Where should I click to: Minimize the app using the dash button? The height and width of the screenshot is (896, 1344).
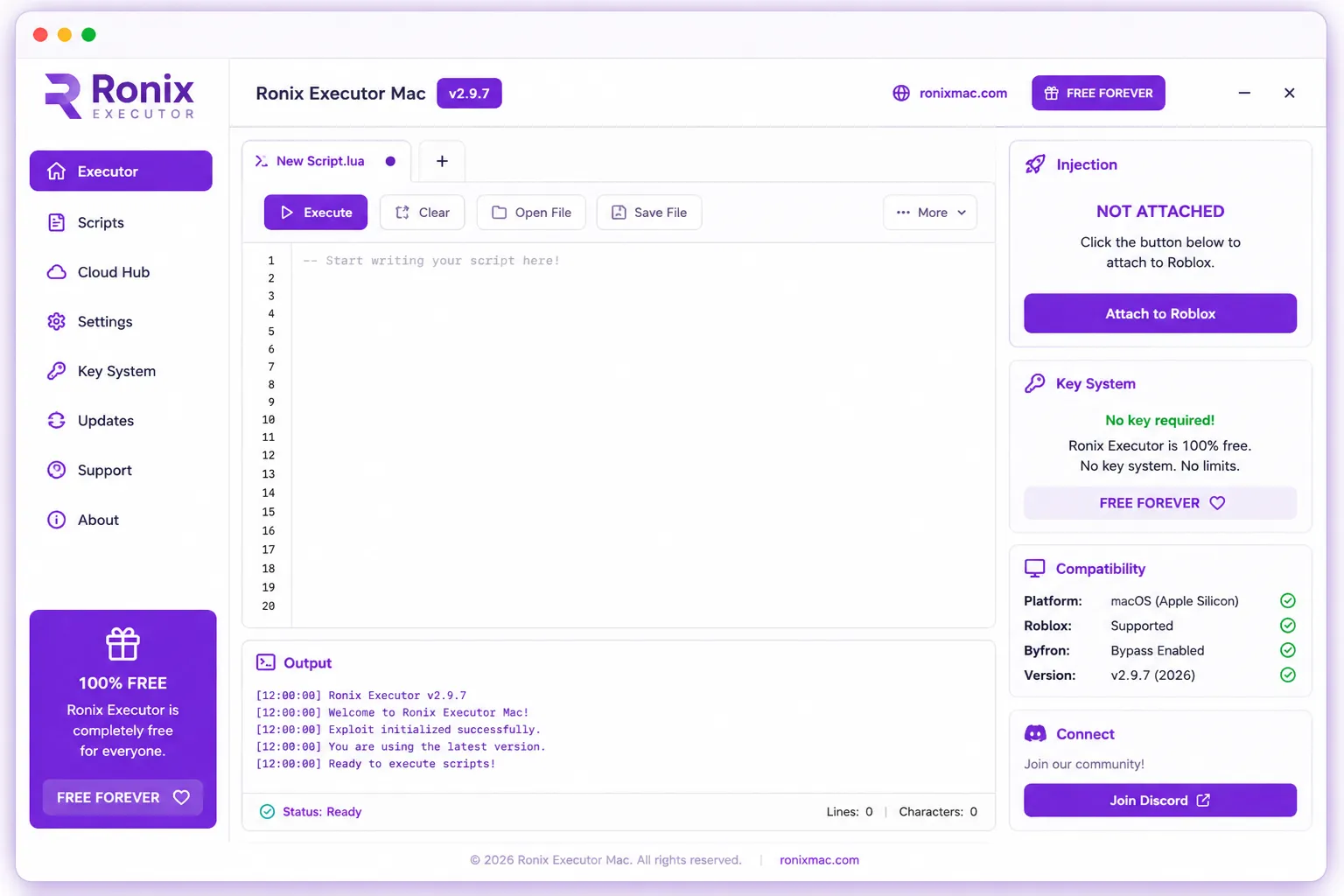(x=1244, y=93)
